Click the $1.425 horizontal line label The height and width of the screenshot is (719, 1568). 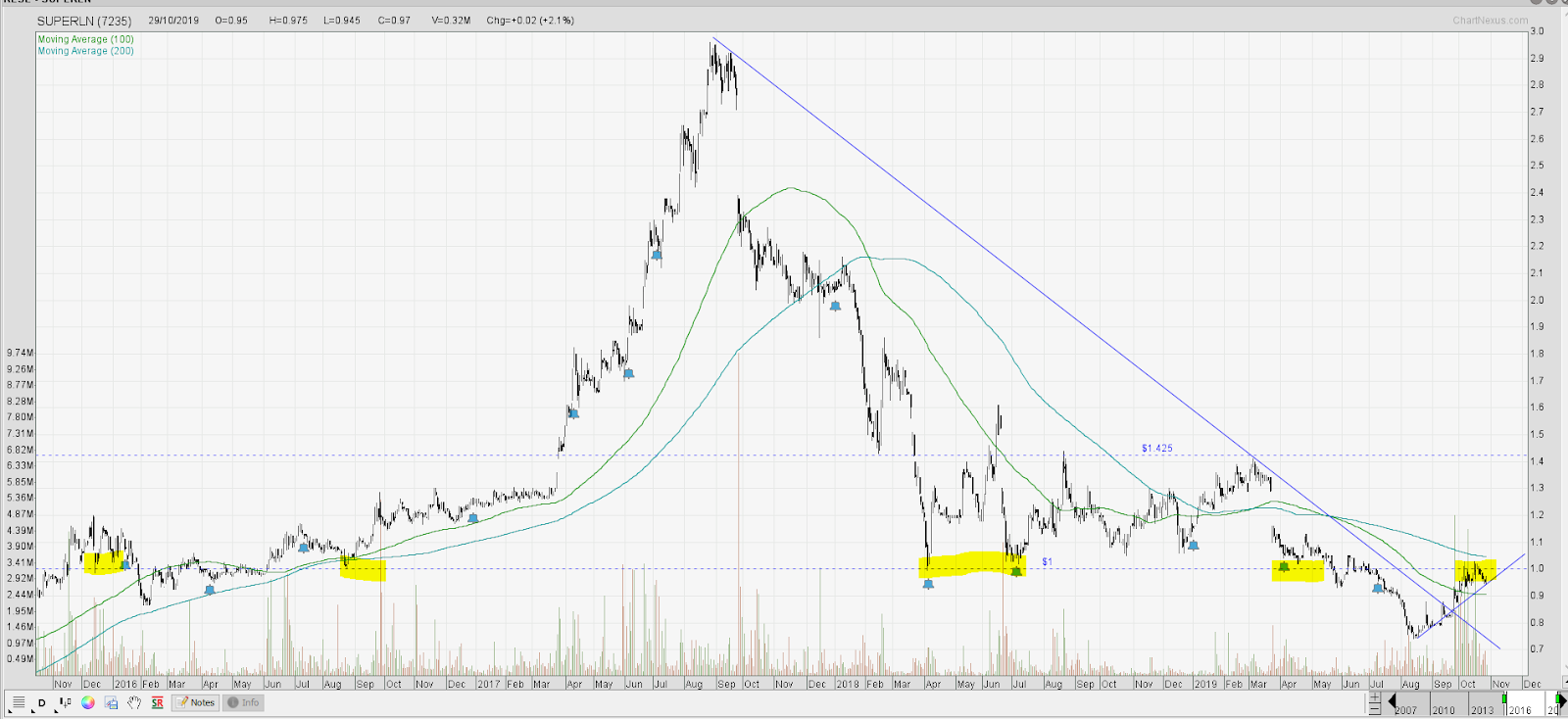click(1156, 448)
